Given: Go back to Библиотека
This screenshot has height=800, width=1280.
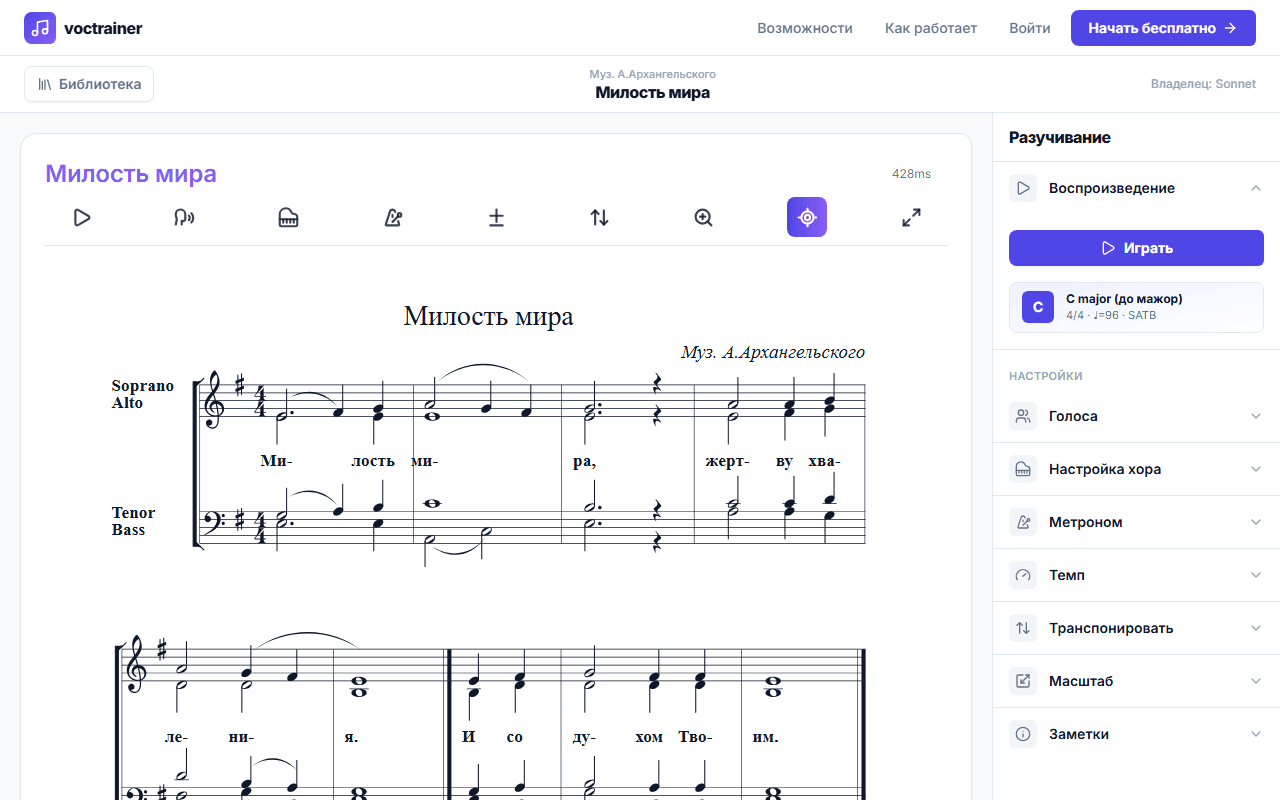Looking at the screenshot, I should [x=89, y=84].
